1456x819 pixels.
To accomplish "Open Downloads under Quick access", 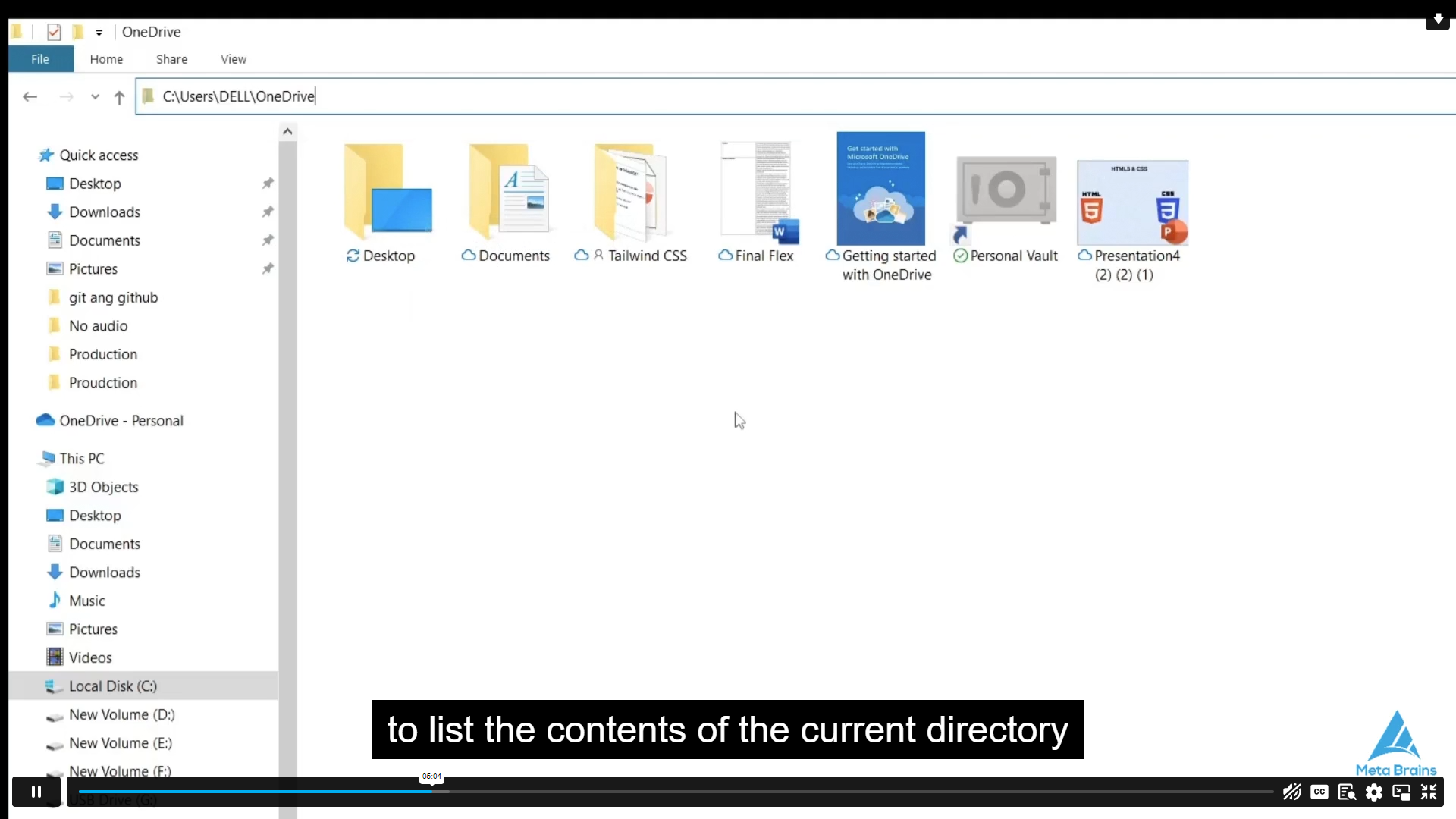I will (94, 212).
